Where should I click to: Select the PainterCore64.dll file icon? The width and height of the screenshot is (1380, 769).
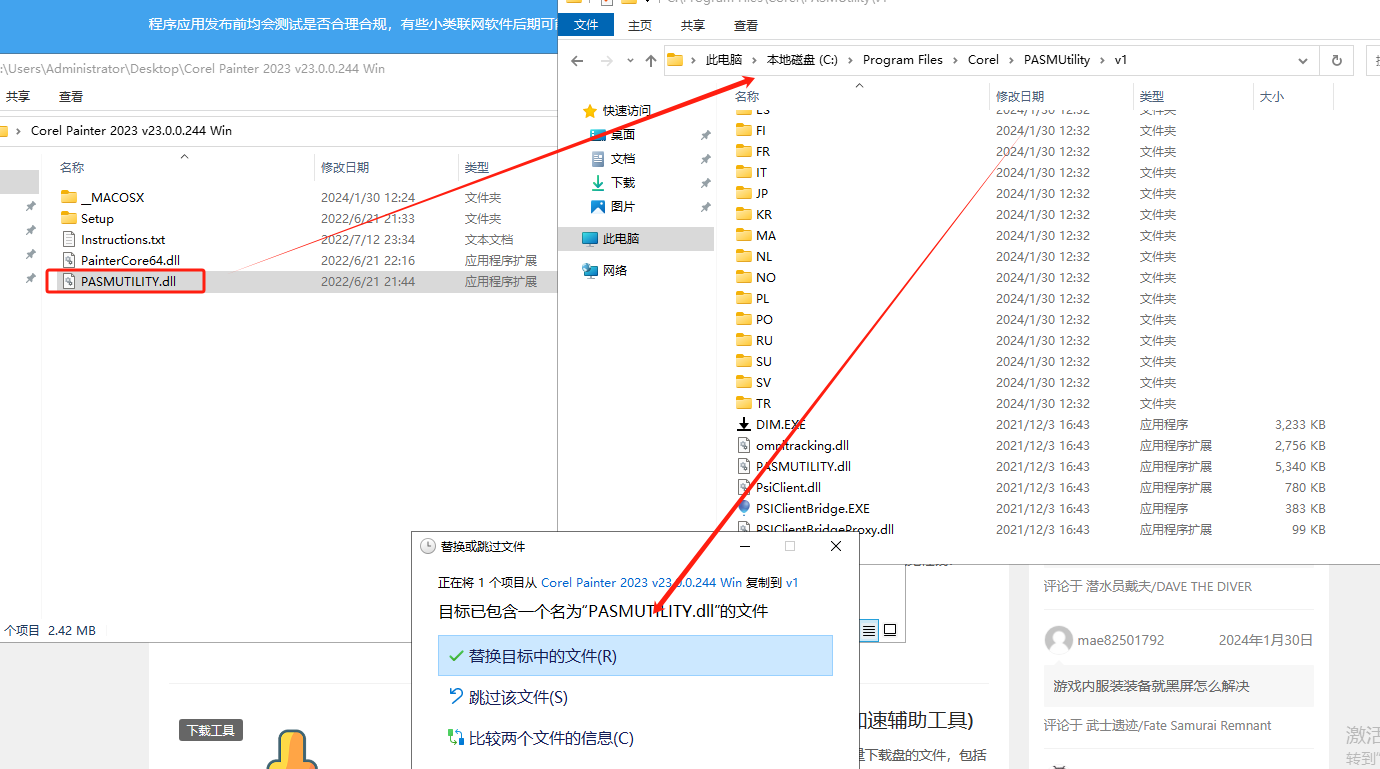69,260
